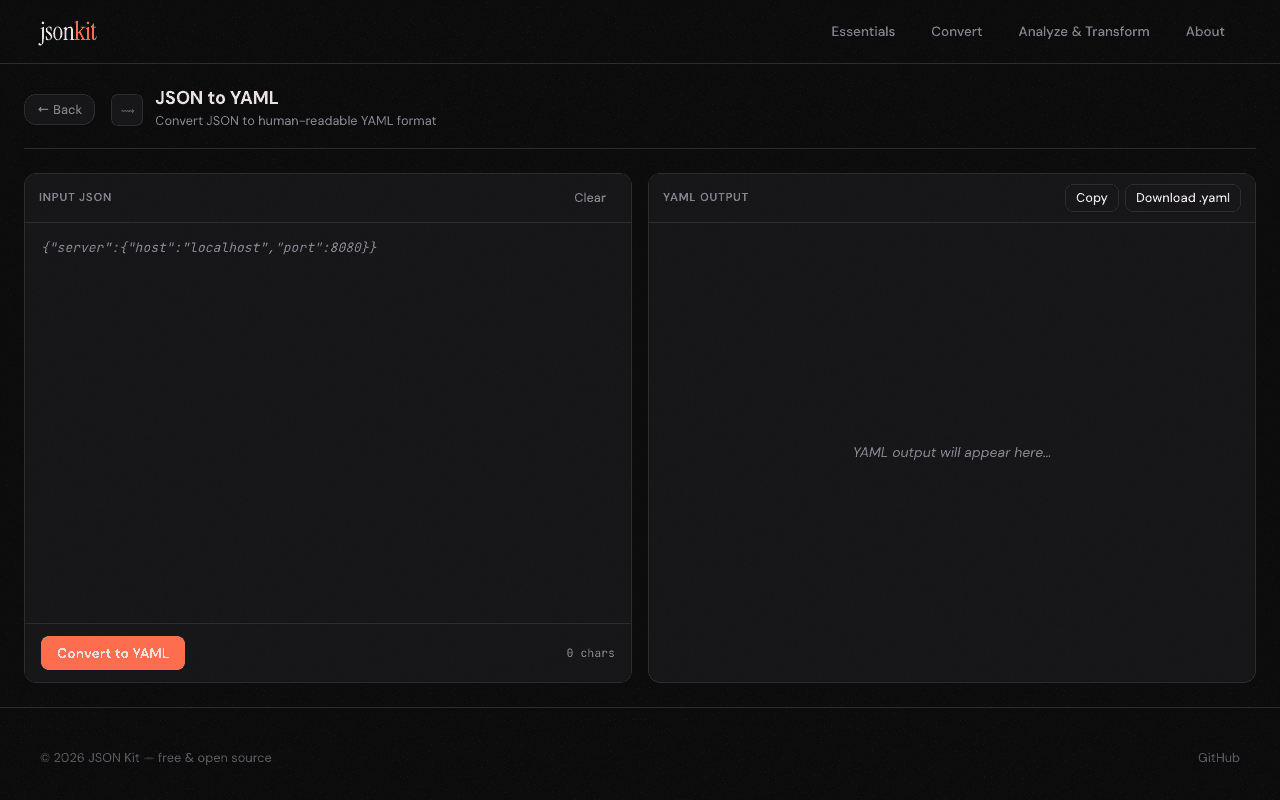Click the 'JSON to YAML' heading
The image size is (1280, 800).
point(217,98)
